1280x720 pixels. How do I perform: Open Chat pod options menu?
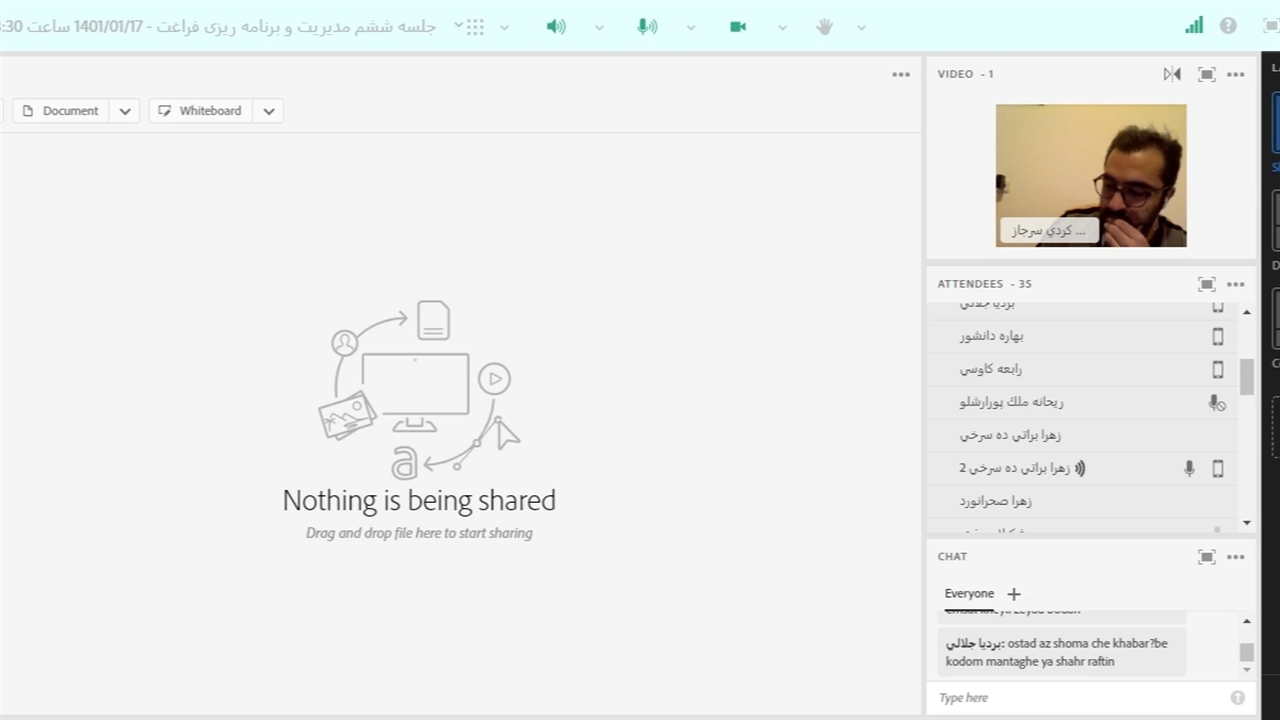point(1236,557)
